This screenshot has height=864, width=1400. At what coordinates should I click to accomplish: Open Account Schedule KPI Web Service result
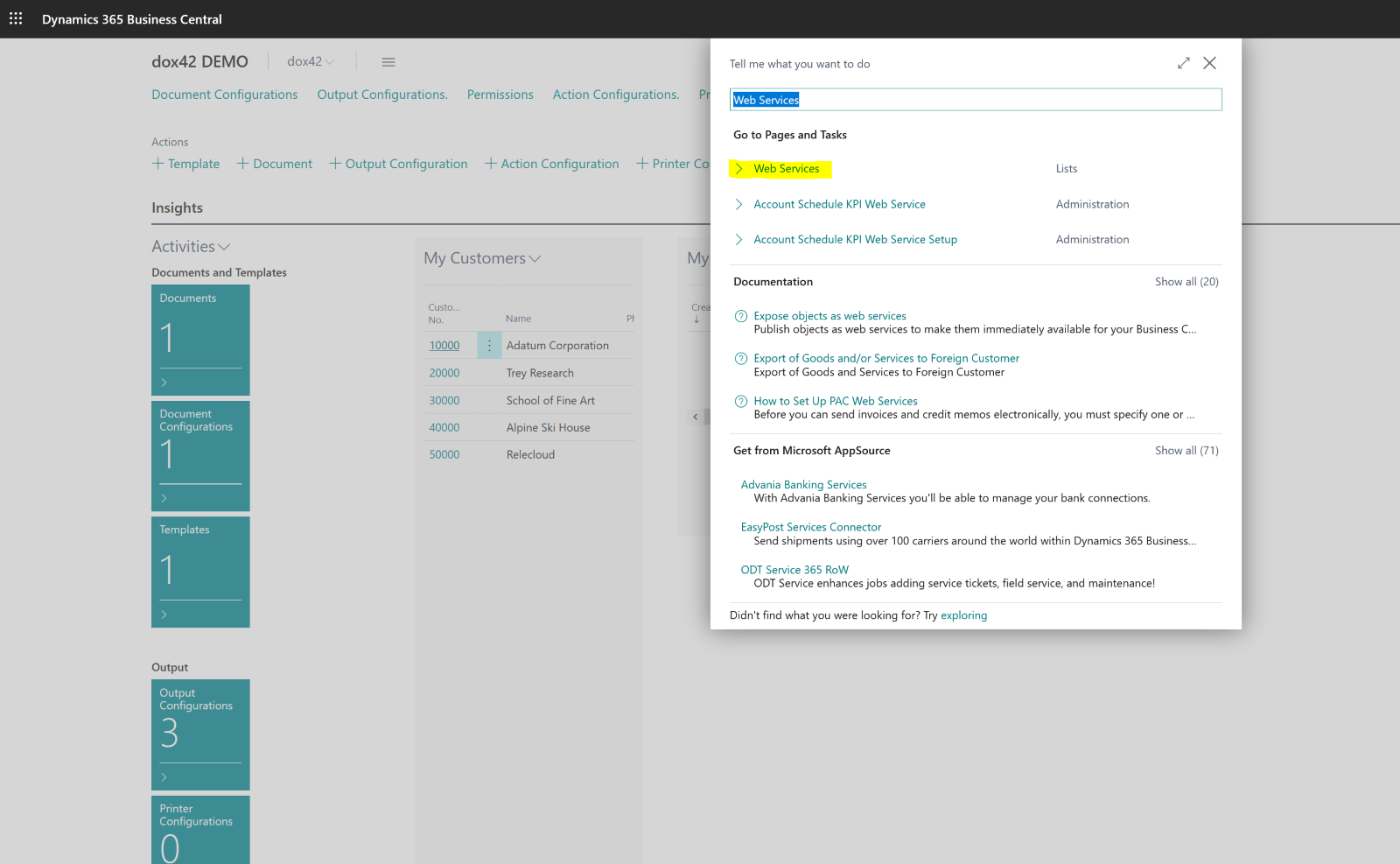(x=840, y=204)
